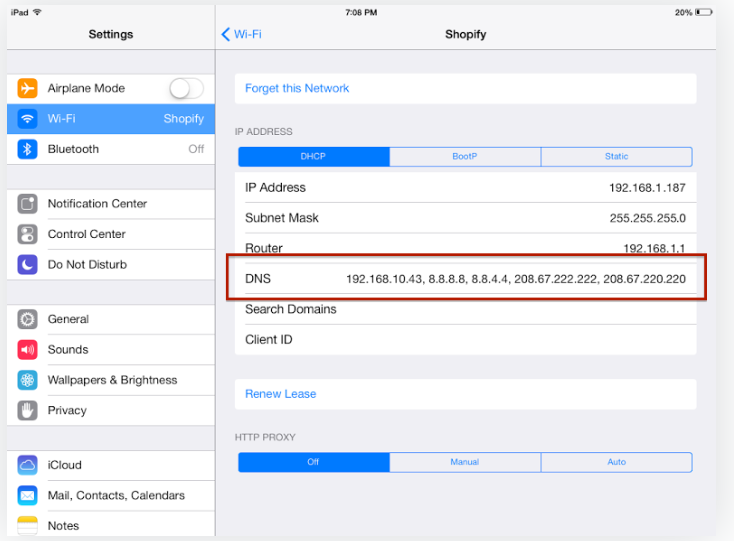
Task: Open General settings
Action: (x=111, y=319)
